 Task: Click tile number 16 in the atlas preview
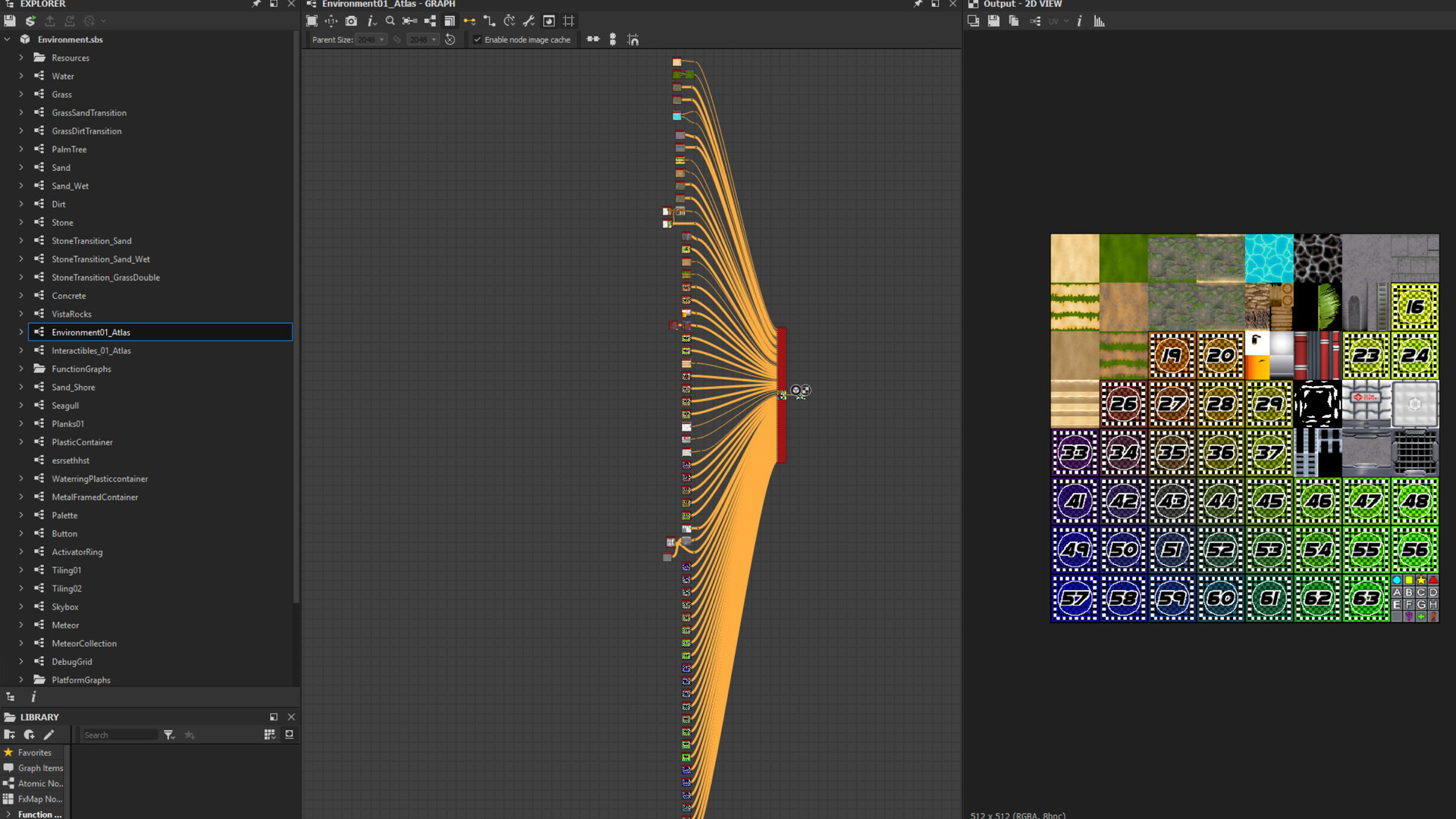(x=1415, y=307)
